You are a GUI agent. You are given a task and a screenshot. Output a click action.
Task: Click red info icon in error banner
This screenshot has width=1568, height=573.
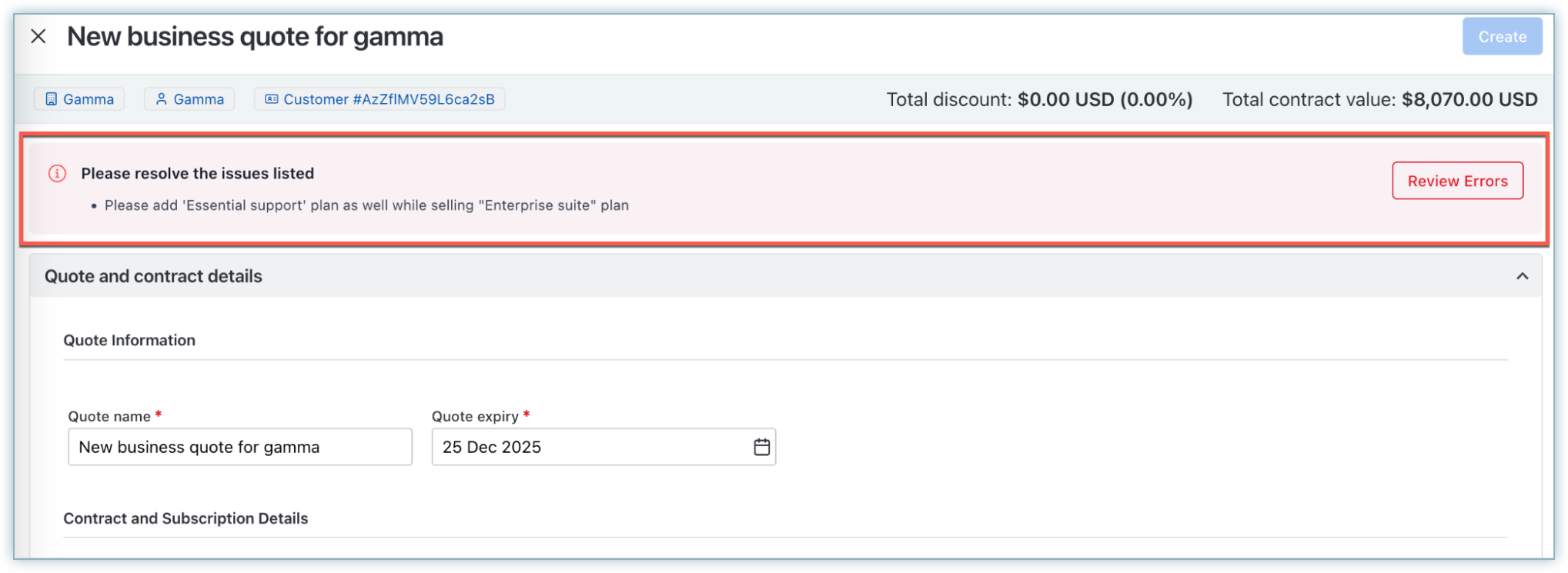click(x=57, y=174)
